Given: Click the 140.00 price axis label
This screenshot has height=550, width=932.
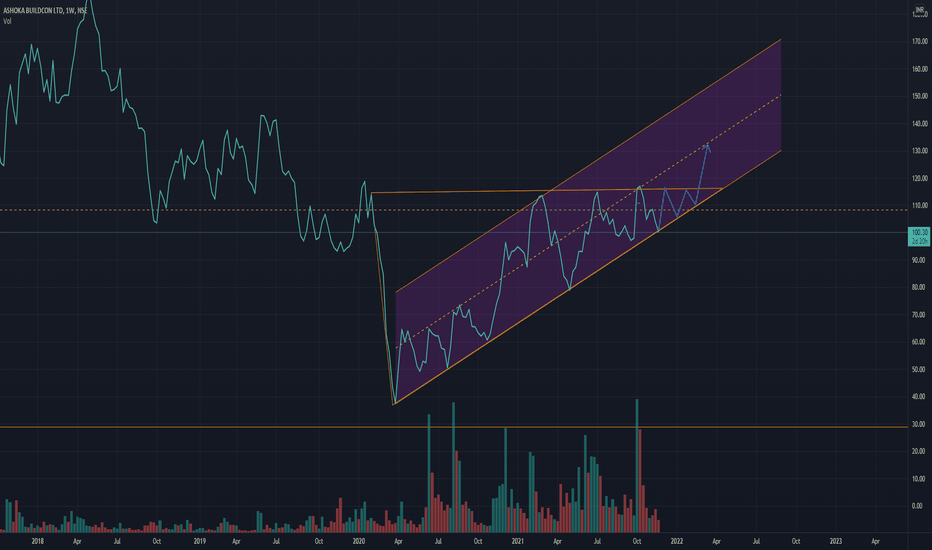Looking at the screenshot, I should click(x=920, y=124).
